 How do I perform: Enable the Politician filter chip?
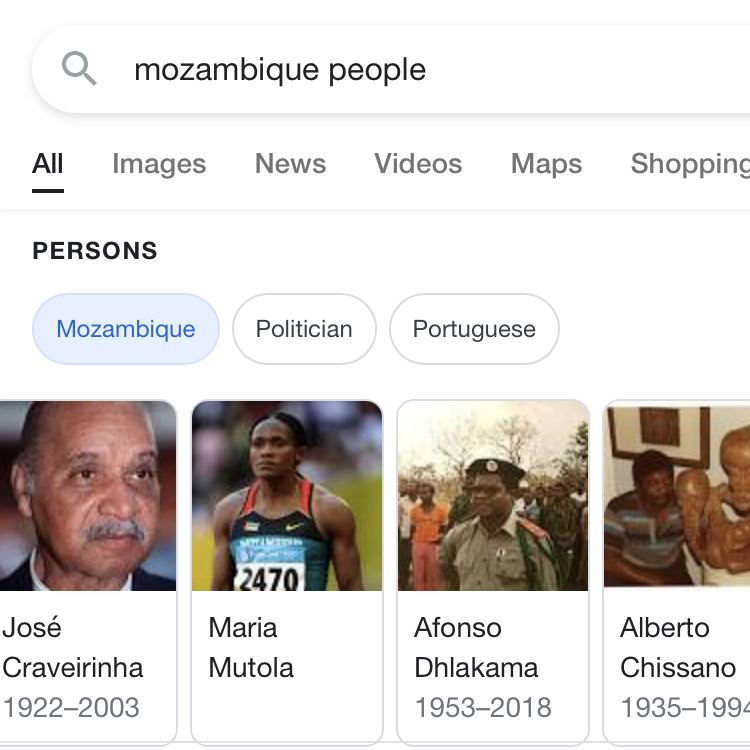[304, 329]
